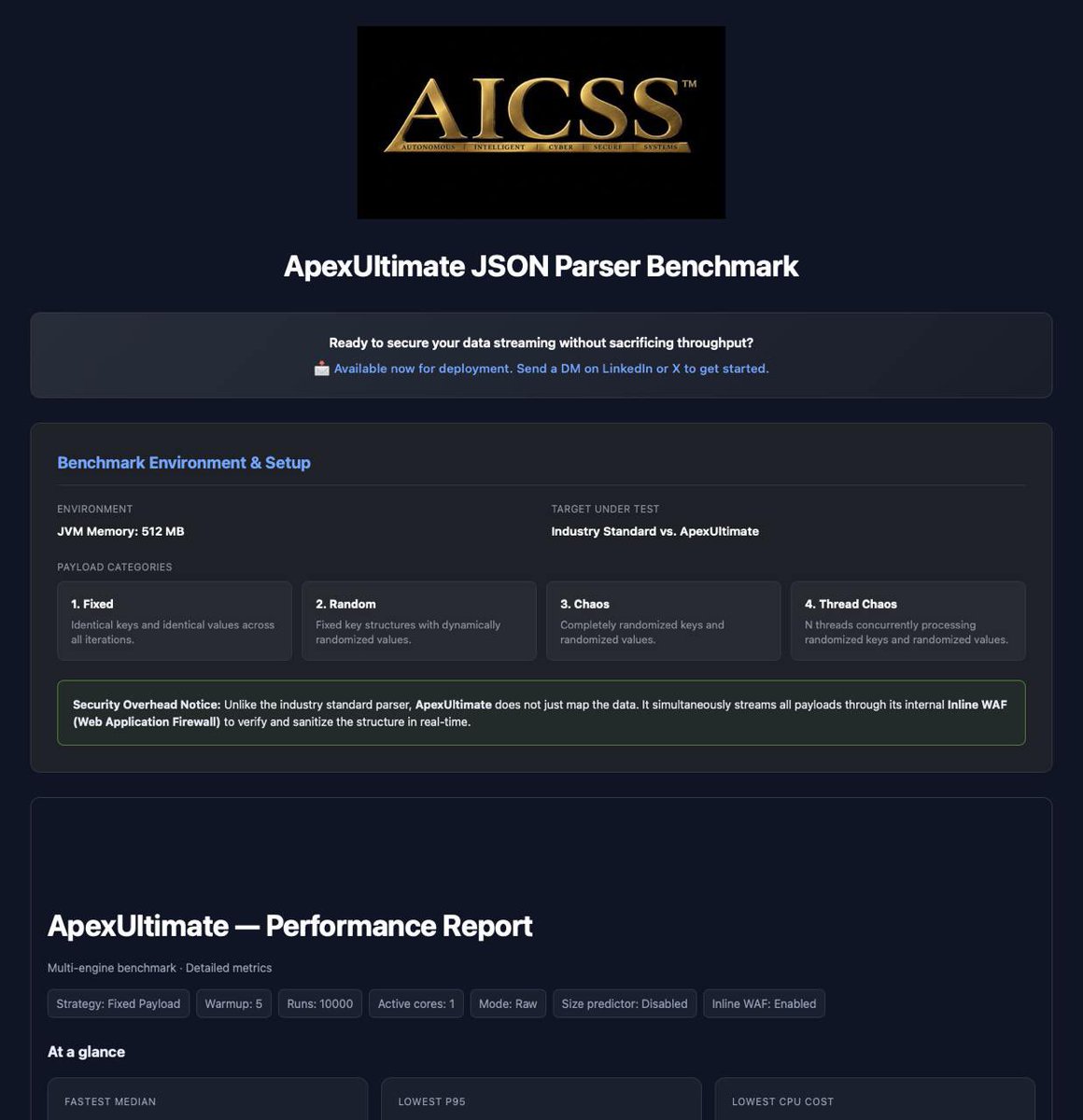This screenshot has height=1120, width=1083.
Task: Click 'Industry Standard vs. ApexUltimate' text
Action: [x=654, y=531]
